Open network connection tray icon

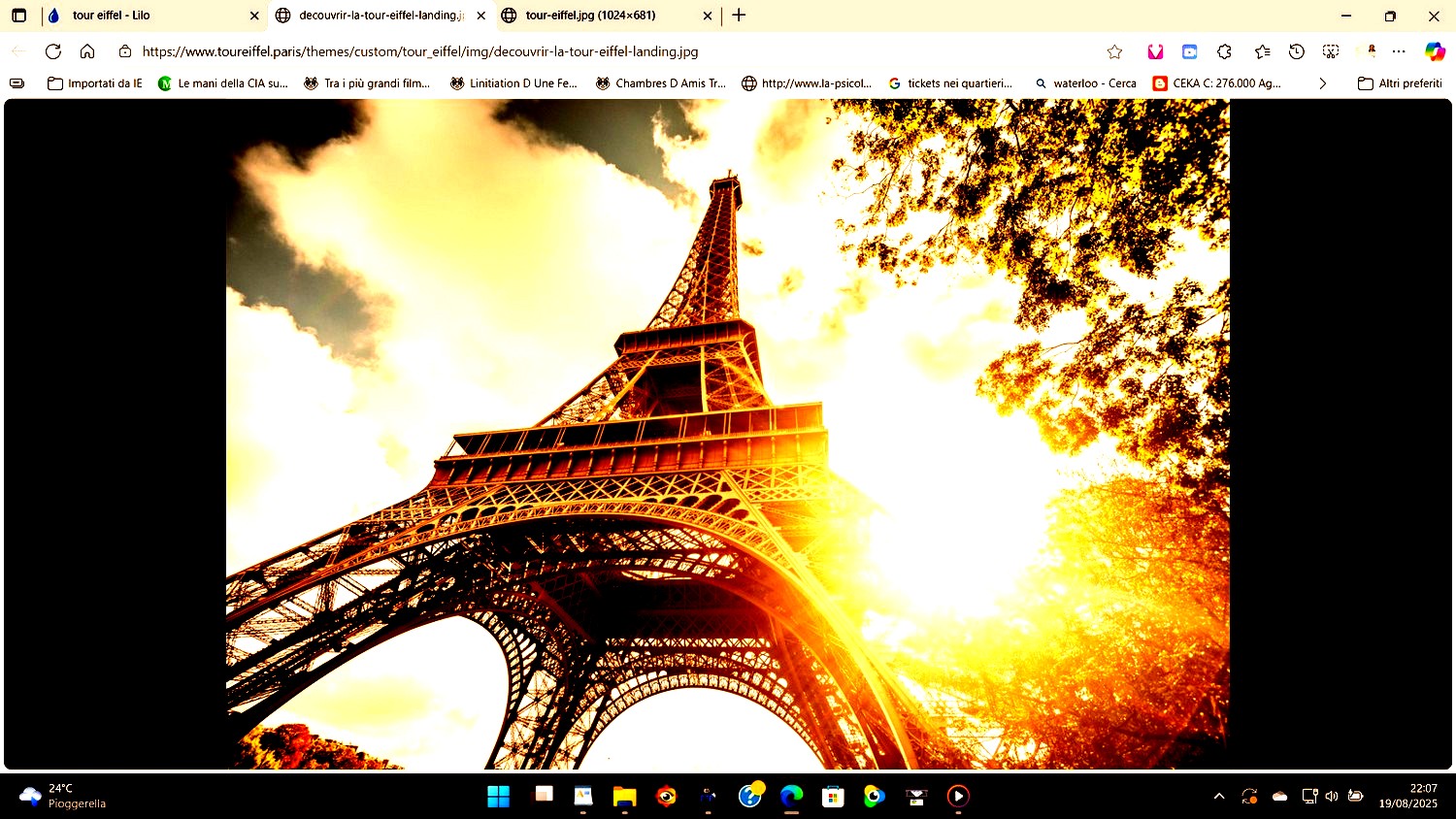tap(1309, 797)
